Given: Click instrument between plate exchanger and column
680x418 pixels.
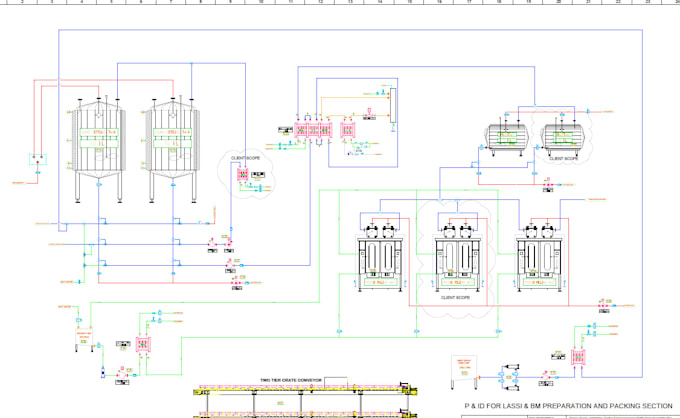Looking at the screenshot, I should (x=369, y=112).
